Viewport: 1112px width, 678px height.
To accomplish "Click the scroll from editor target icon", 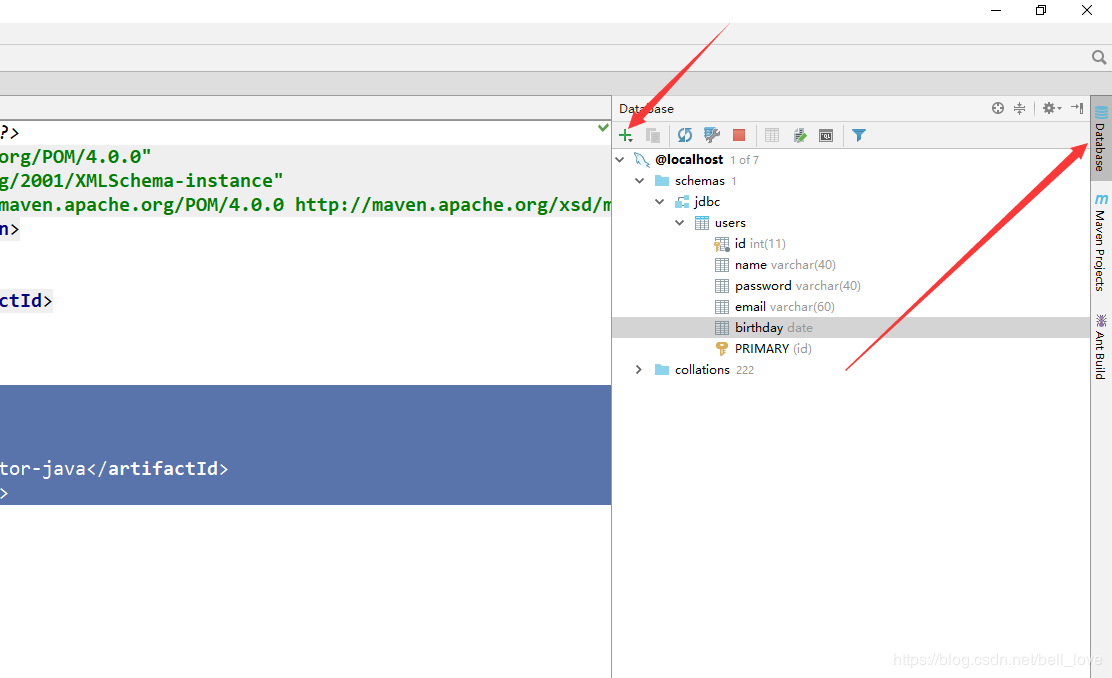I will 998,109.
